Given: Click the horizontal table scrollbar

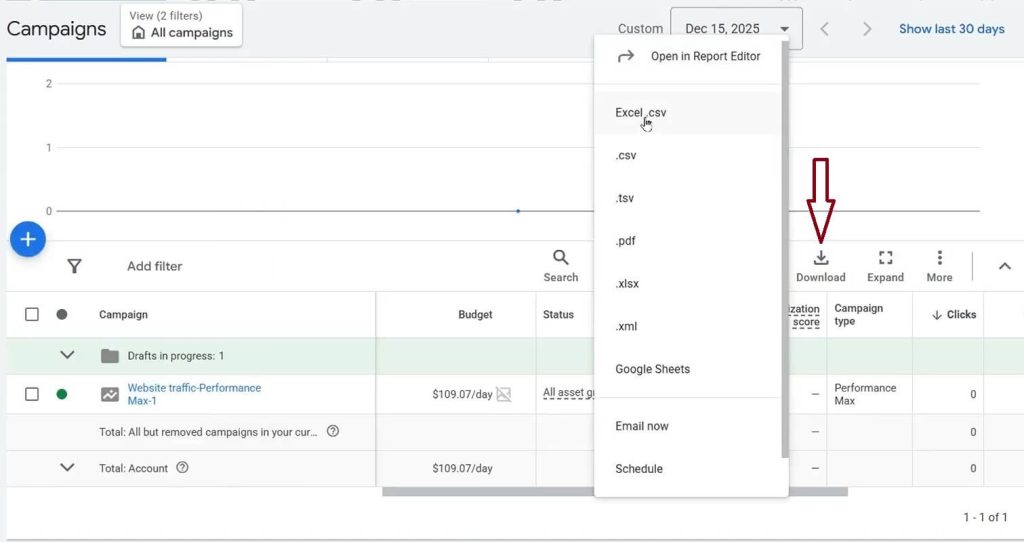Looking at the screenshot, I should (x=615, y=492).
